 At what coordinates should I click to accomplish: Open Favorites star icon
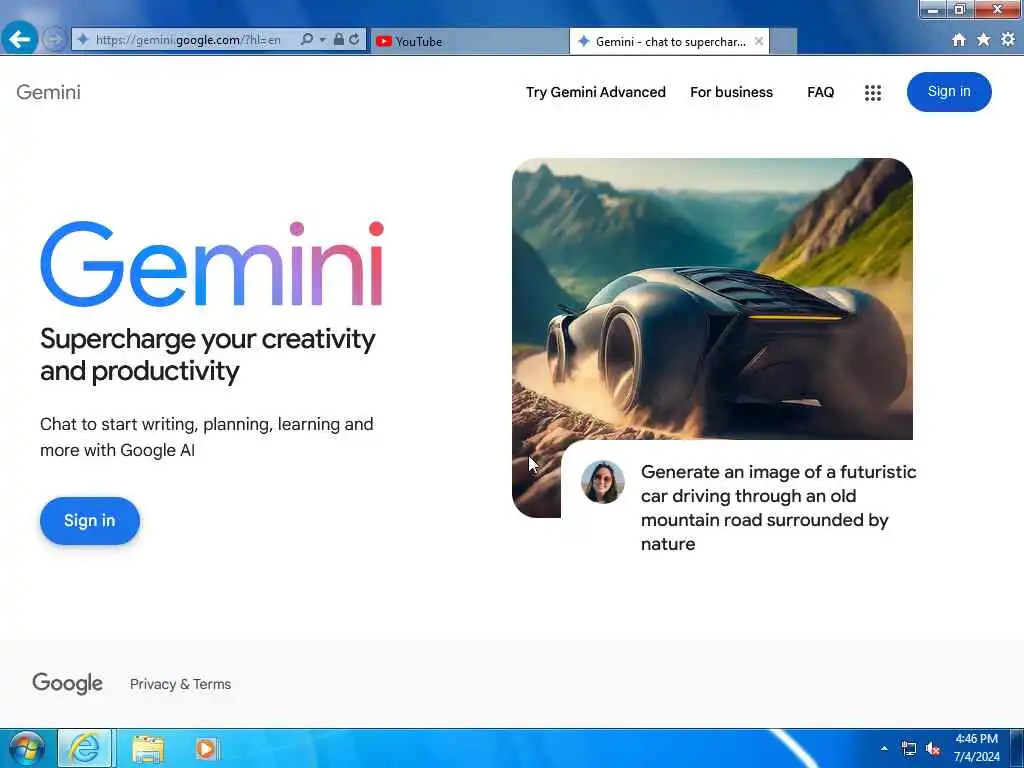pyautogui.click(x=984, y=40)
